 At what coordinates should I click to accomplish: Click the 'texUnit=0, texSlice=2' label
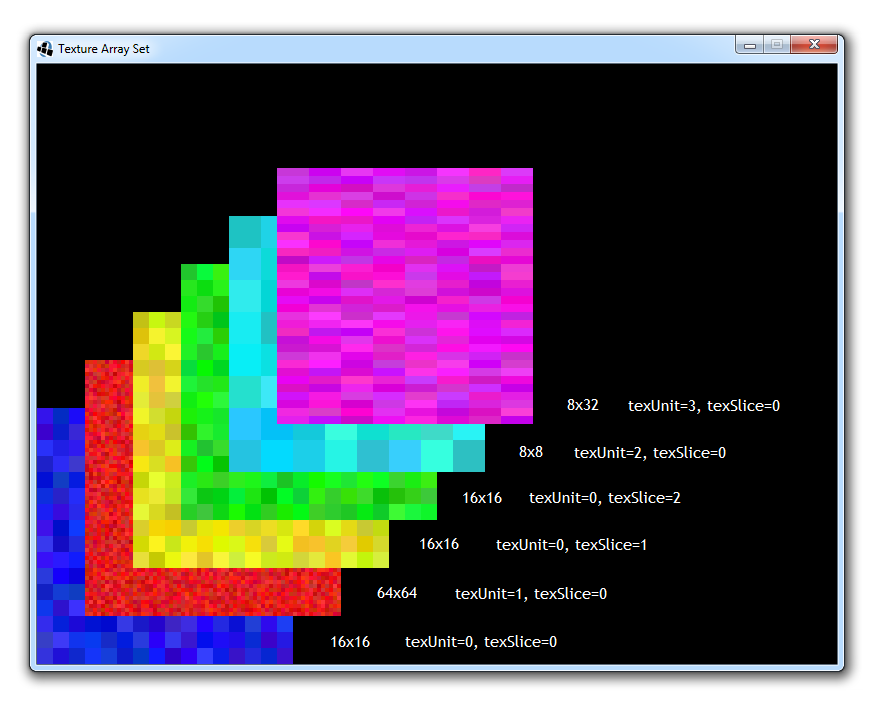[x=605, y=498]
